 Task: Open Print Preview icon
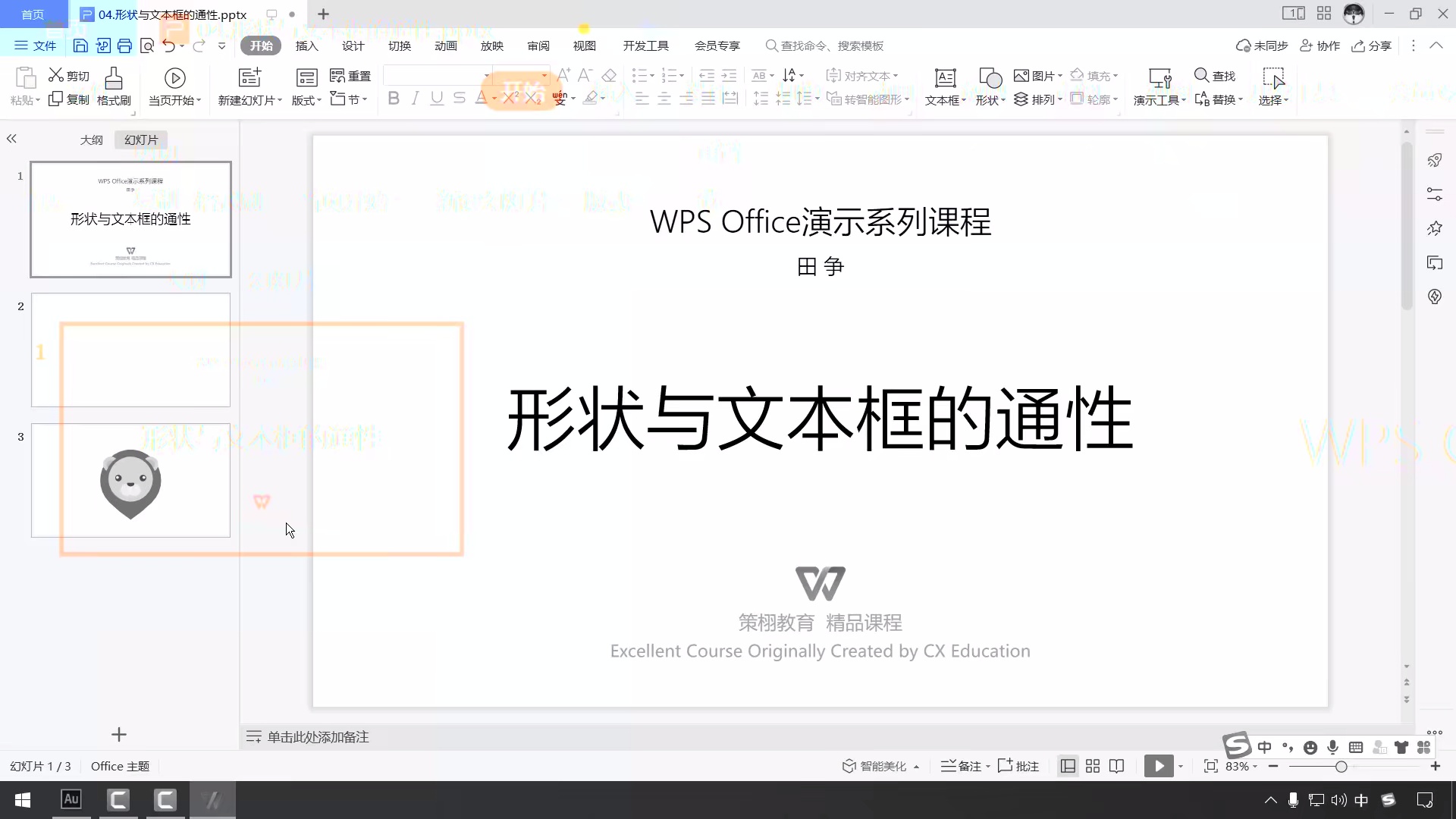147,46
